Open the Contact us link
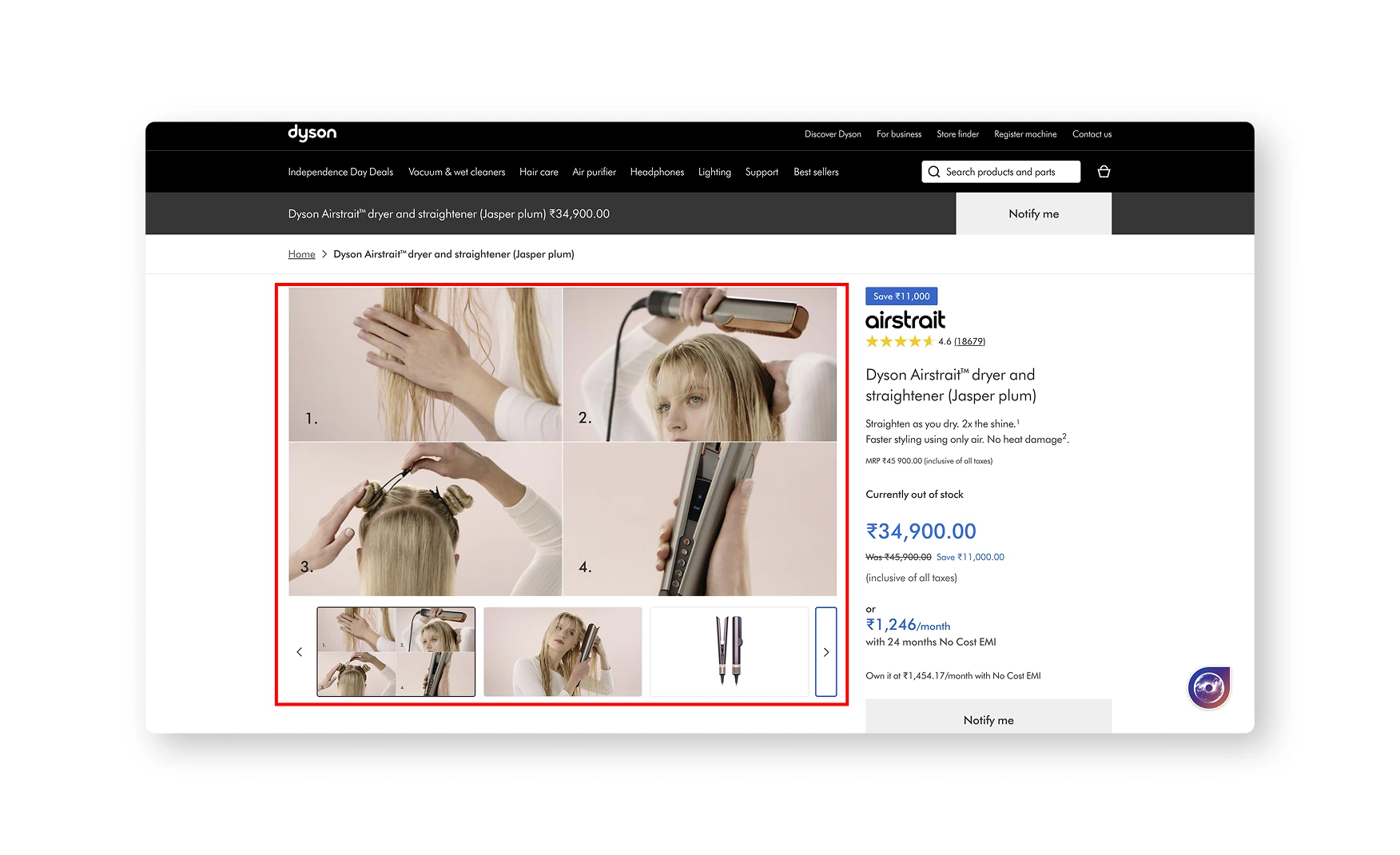Viewport: 1400px width, 855px height. tap(1092, 134)
